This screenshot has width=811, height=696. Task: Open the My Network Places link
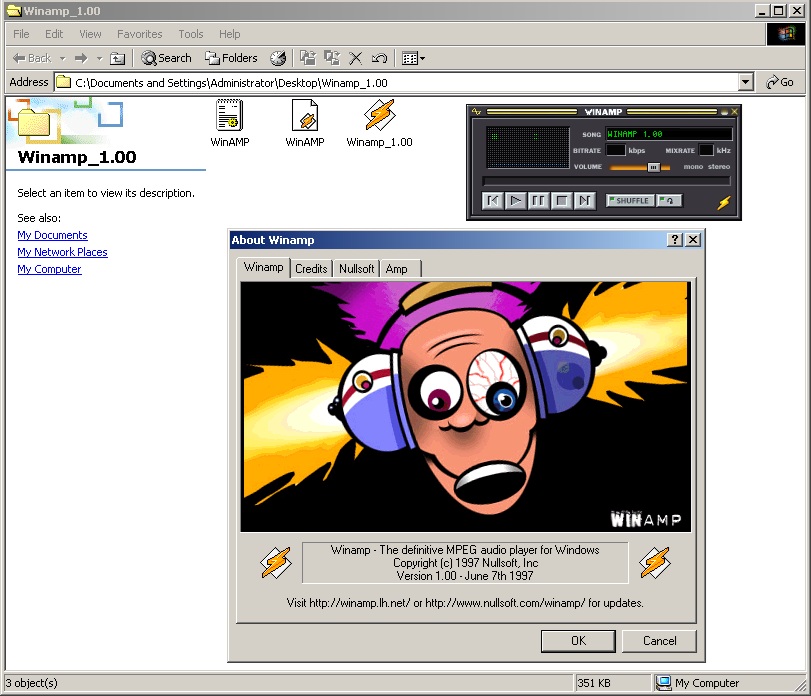coord(62,252)
